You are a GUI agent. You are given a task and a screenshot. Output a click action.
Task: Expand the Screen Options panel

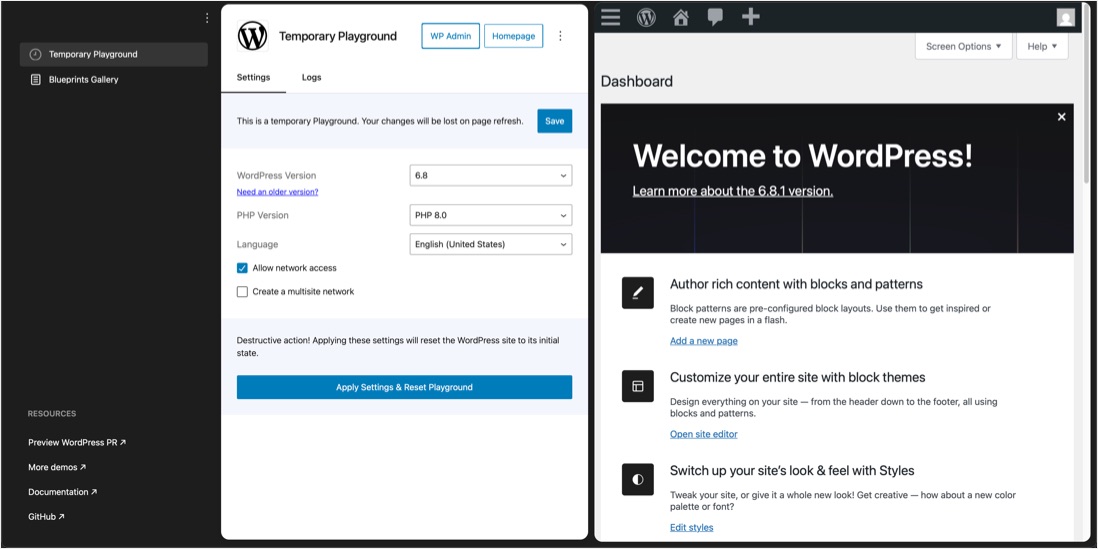tap(964, 46)
